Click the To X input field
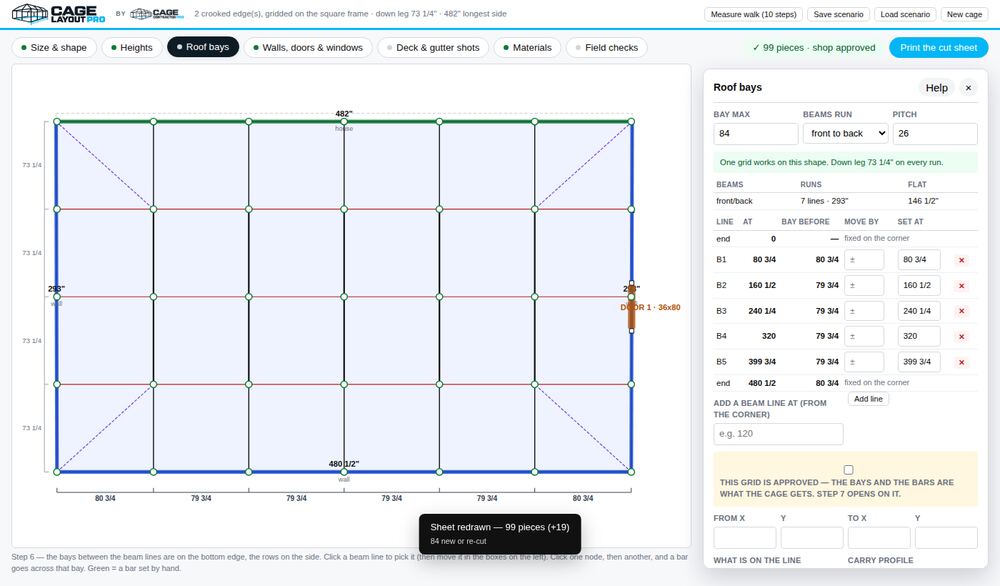 879,538
